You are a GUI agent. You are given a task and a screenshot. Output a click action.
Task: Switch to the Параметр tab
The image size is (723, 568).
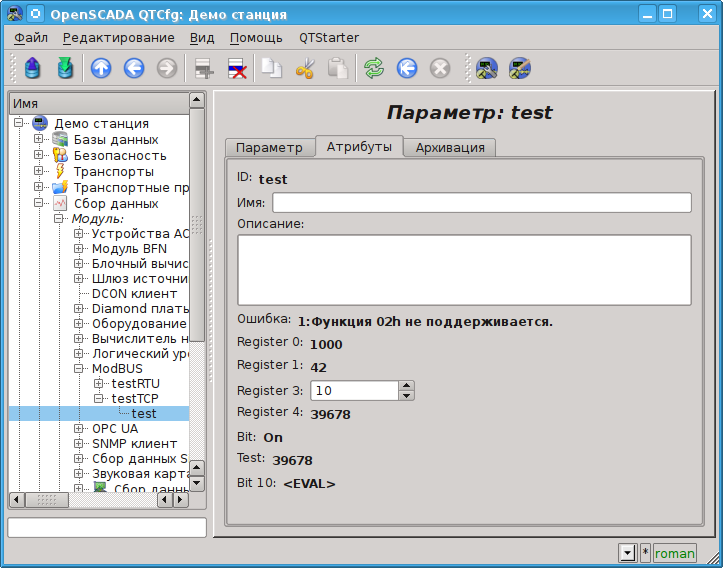268,147
